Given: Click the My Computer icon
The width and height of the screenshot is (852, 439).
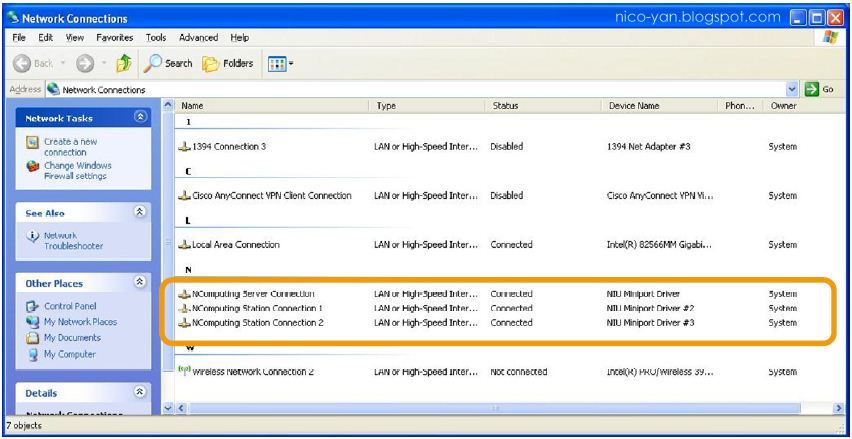Looking at the screenshot, I should [x=33, y=354].
